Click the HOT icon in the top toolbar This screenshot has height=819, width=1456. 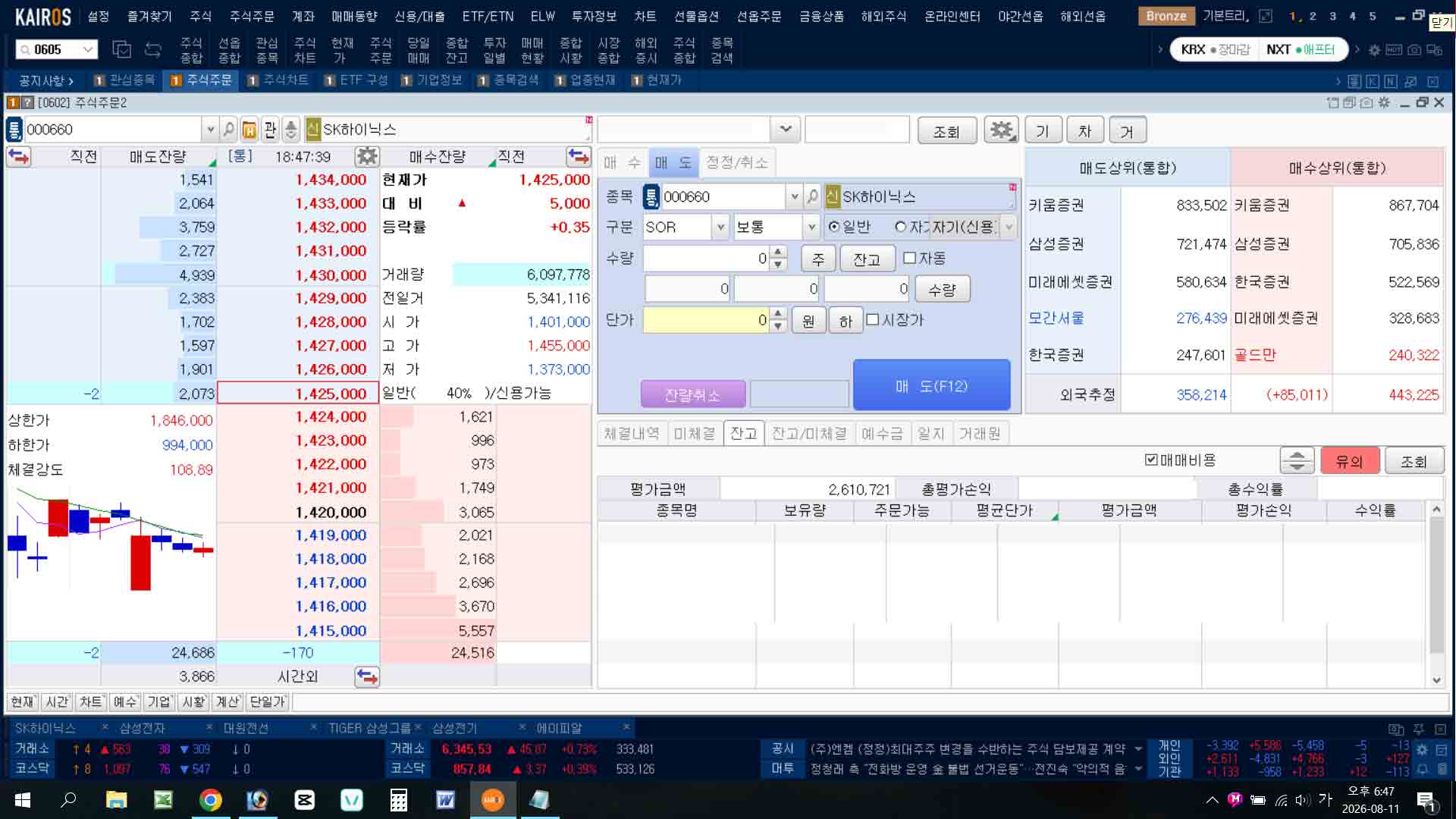coord(1394,50)
